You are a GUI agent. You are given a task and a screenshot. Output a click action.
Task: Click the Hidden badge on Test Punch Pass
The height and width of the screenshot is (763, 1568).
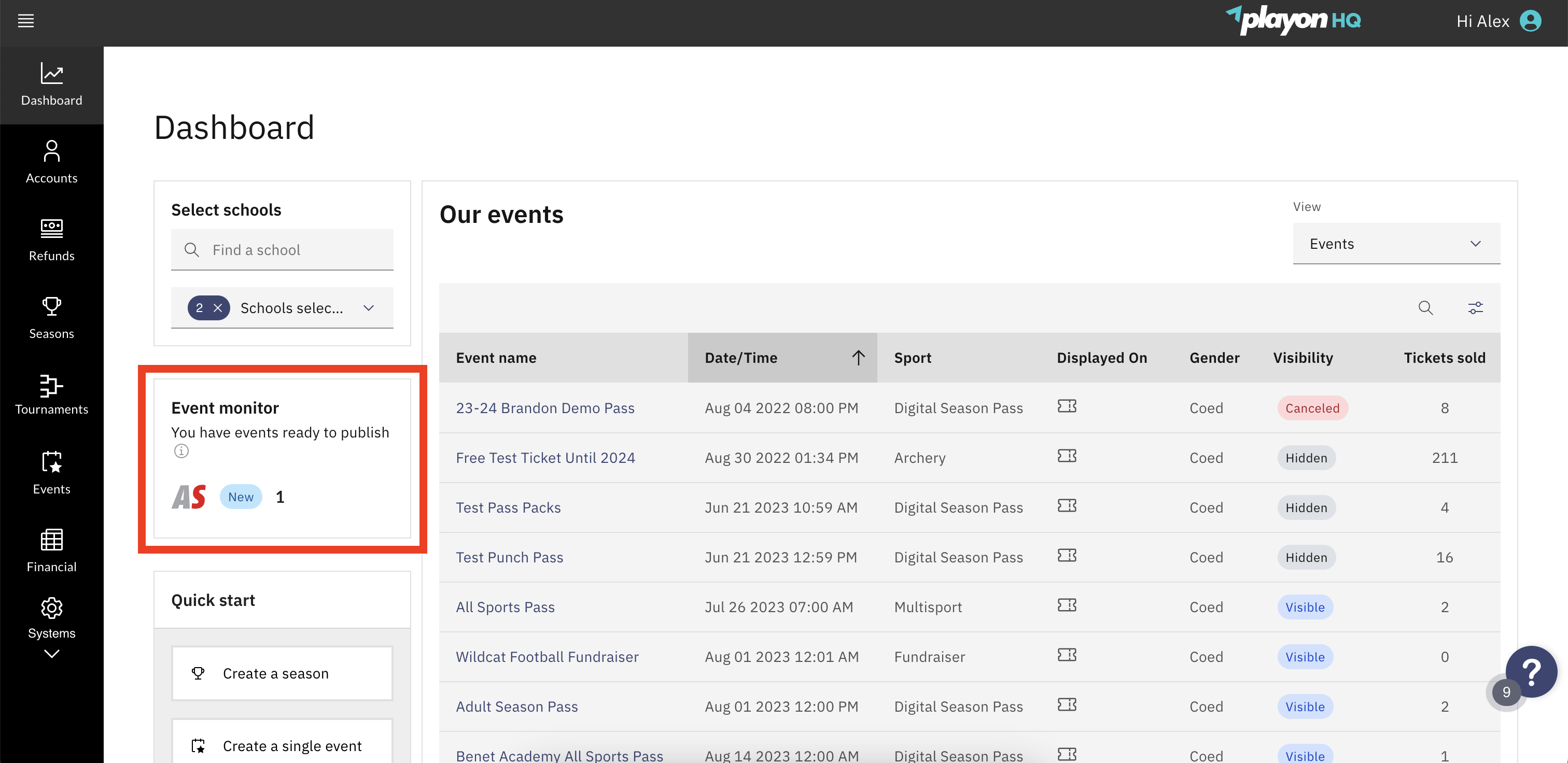click(x=1306, y=557)
